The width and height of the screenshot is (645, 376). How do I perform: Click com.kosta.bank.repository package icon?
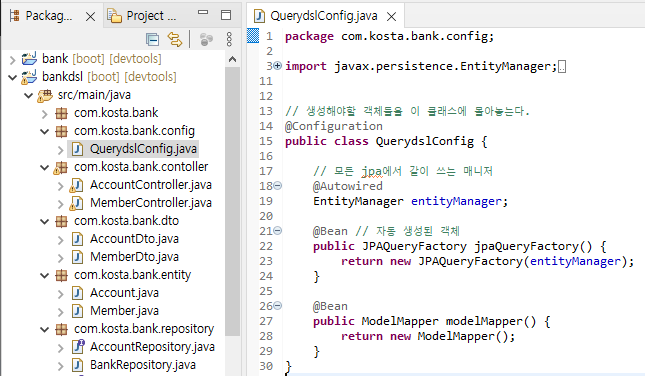(61, 329)
